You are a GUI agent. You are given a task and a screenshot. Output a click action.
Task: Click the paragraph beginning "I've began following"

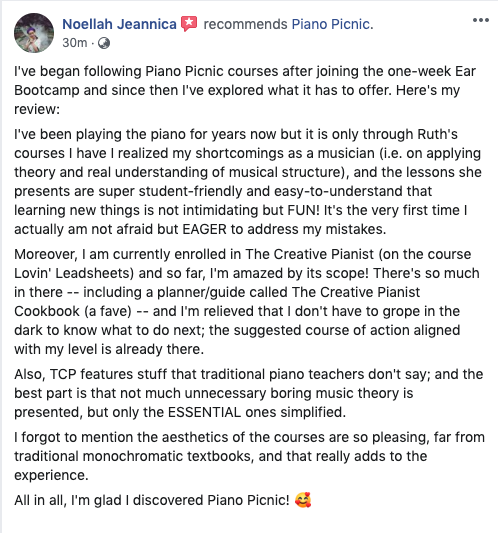coord(245,90)
